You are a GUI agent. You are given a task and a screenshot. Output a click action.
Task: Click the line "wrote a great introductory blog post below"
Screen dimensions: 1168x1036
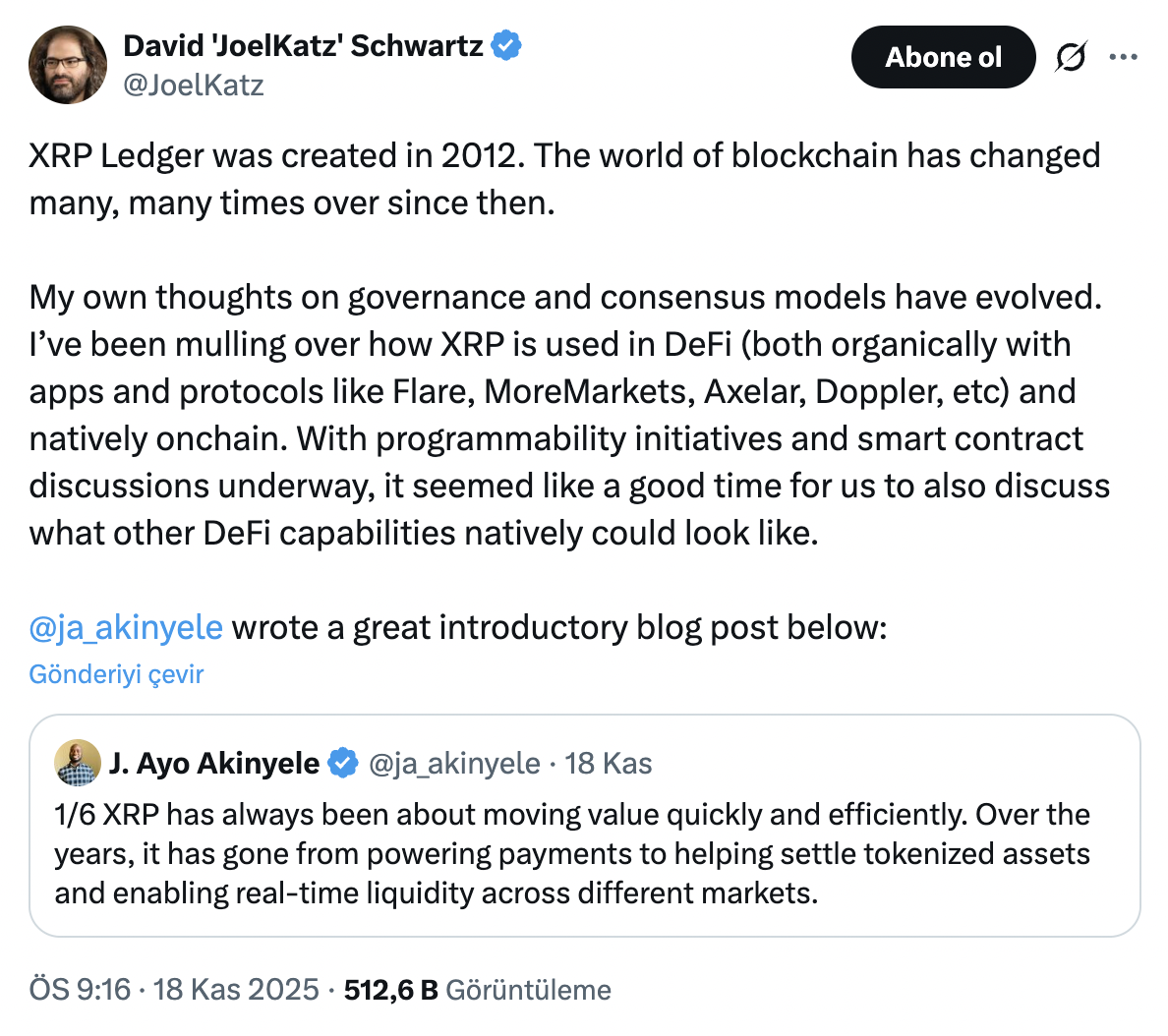(558, 627)
